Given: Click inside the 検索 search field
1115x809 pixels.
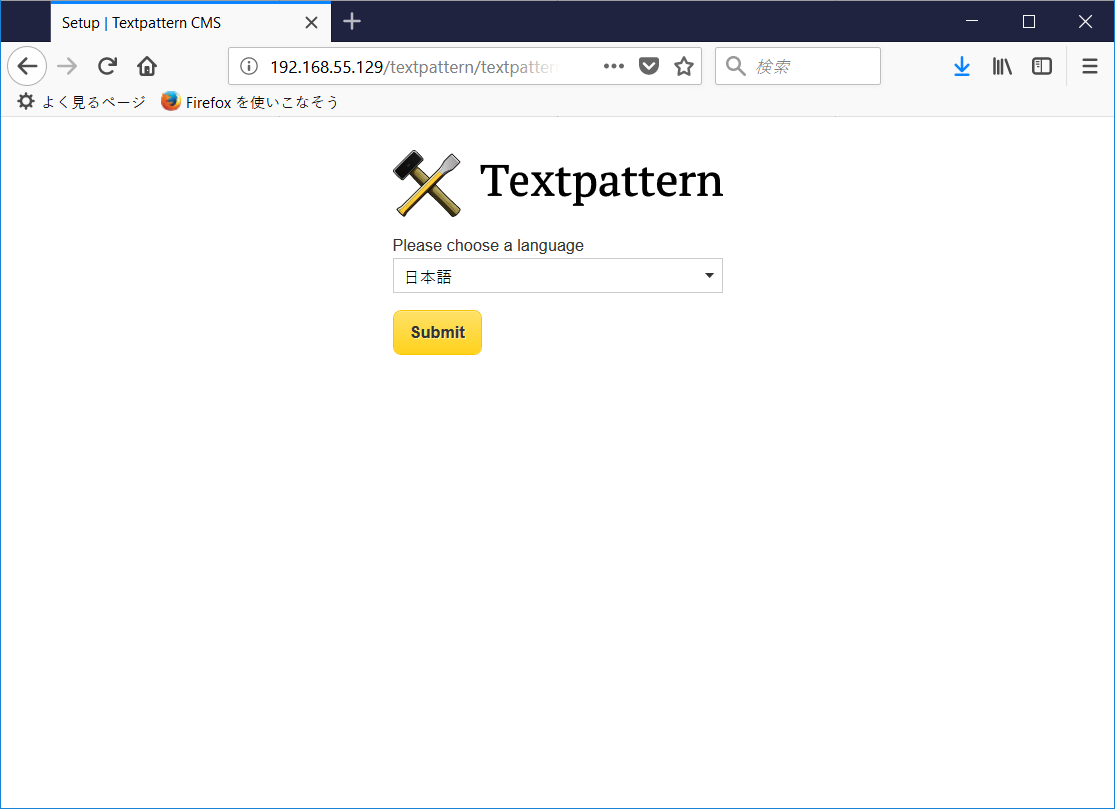Looking at the screenshot, I should [797, 66].
